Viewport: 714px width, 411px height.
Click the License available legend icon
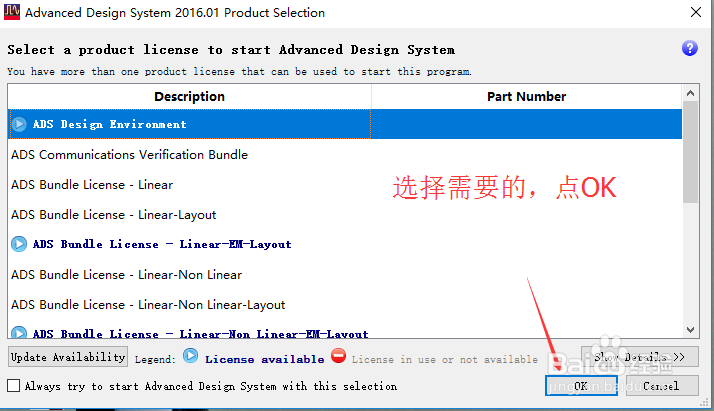point(190,355)
